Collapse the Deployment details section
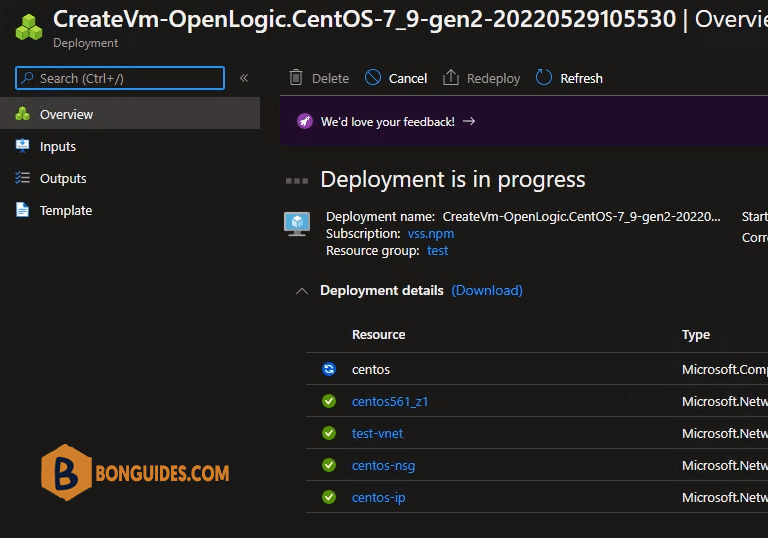Image resolution: width=768 pixels, height=538 pixels. pos(302,291)
